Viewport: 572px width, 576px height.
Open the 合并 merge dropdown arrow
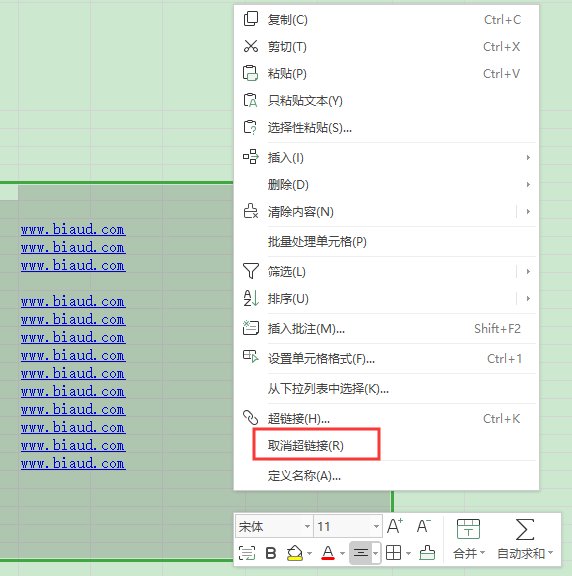click(x=482, y=552)
